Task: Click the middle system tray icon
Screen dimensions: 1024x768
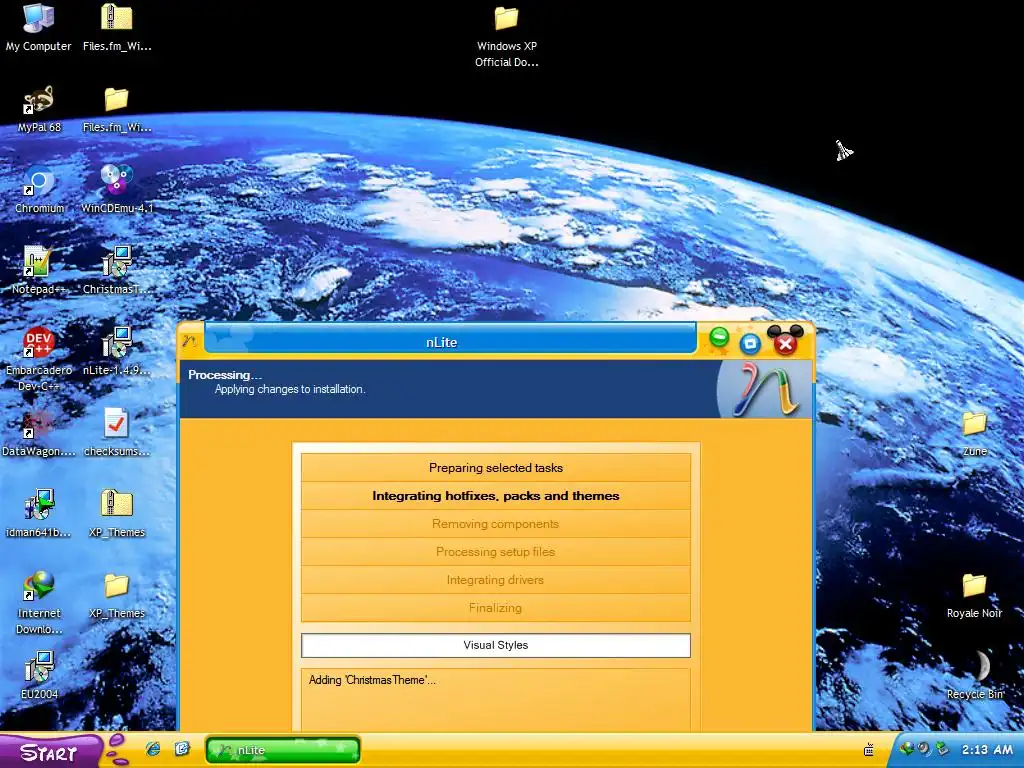Action: pyautogui.click(x=923, y=749)
